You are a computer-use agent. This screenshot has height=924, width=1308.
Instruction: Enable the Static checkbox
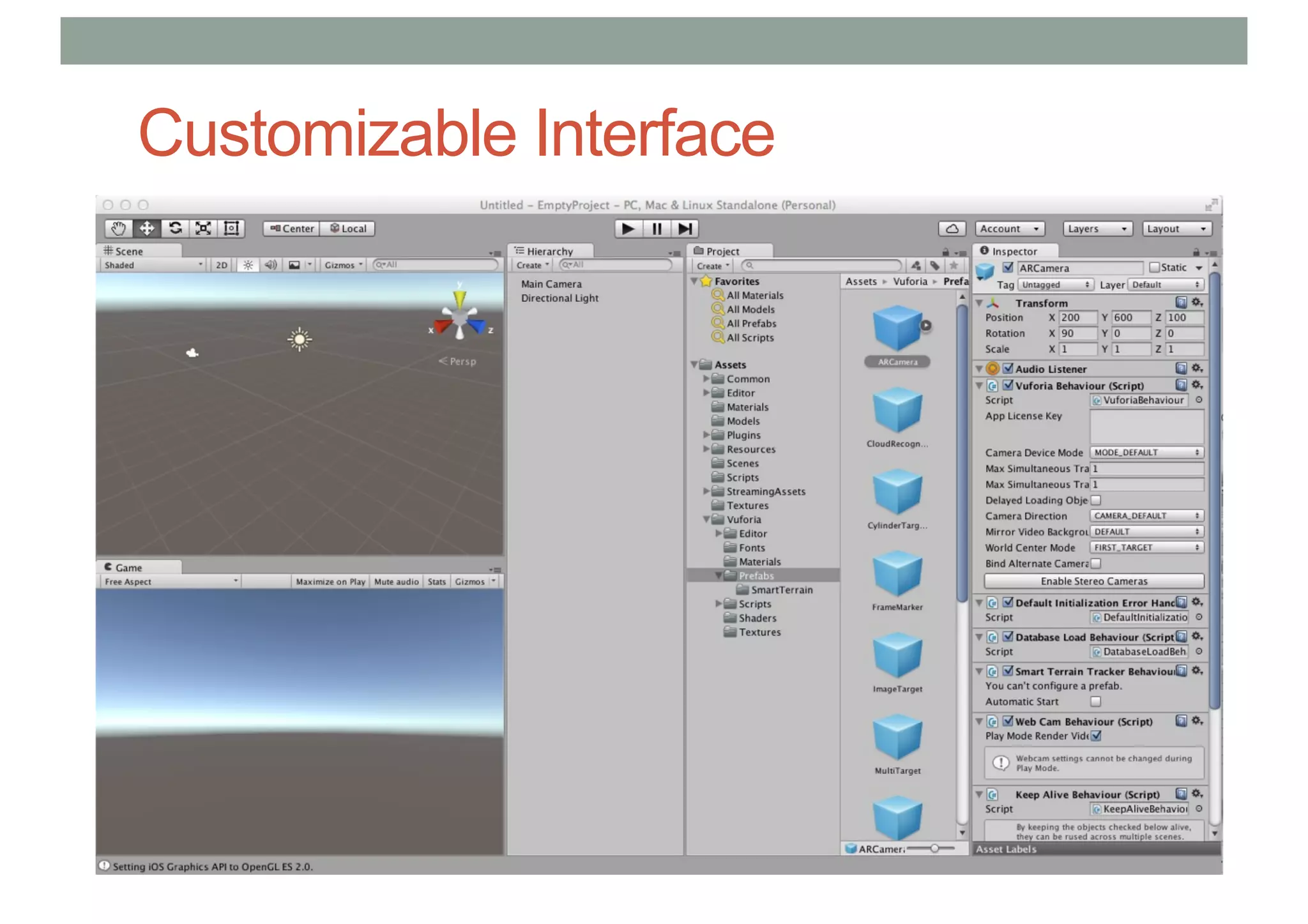[1154, 268]
